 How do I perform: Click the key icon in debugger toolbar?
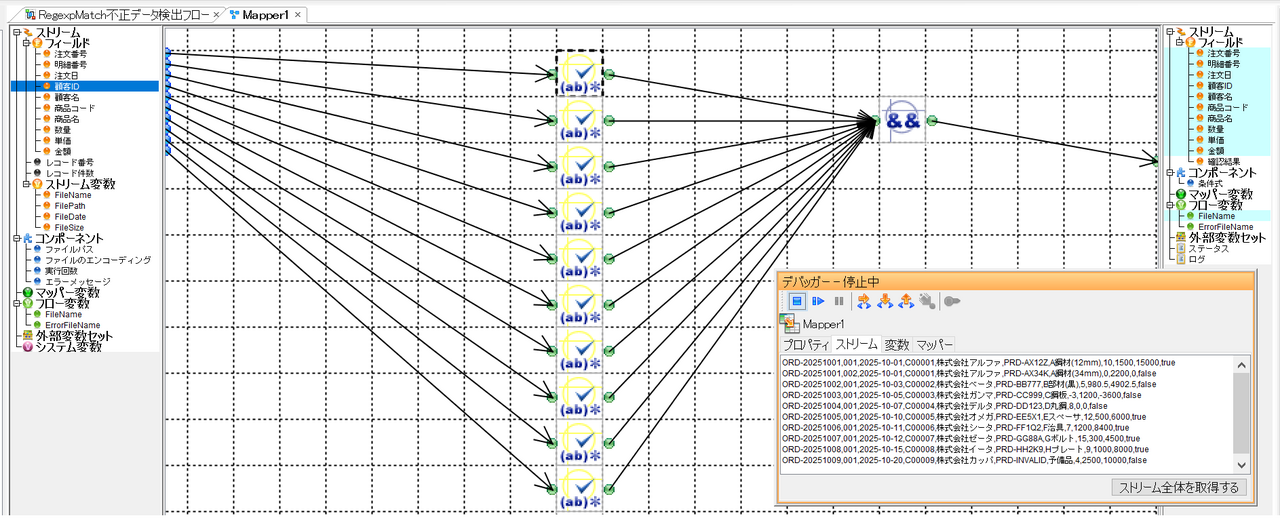click(x=951, y=300)
